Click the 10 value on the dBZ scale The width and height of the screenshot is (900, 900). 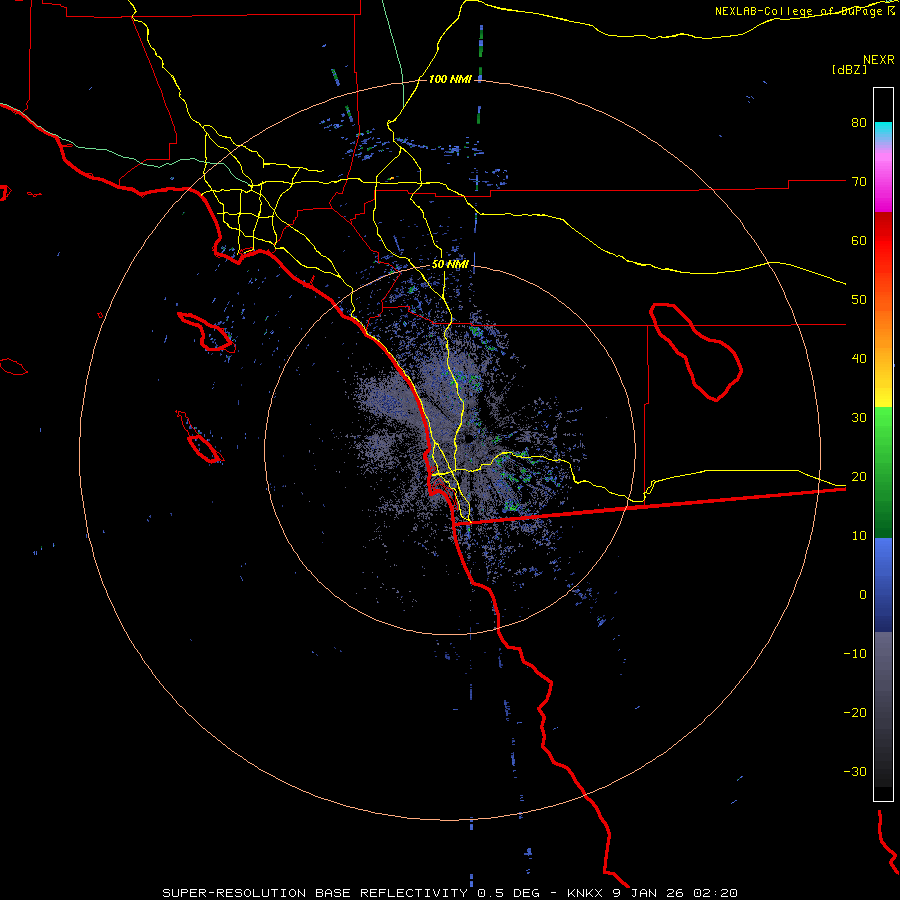(859, 536)
